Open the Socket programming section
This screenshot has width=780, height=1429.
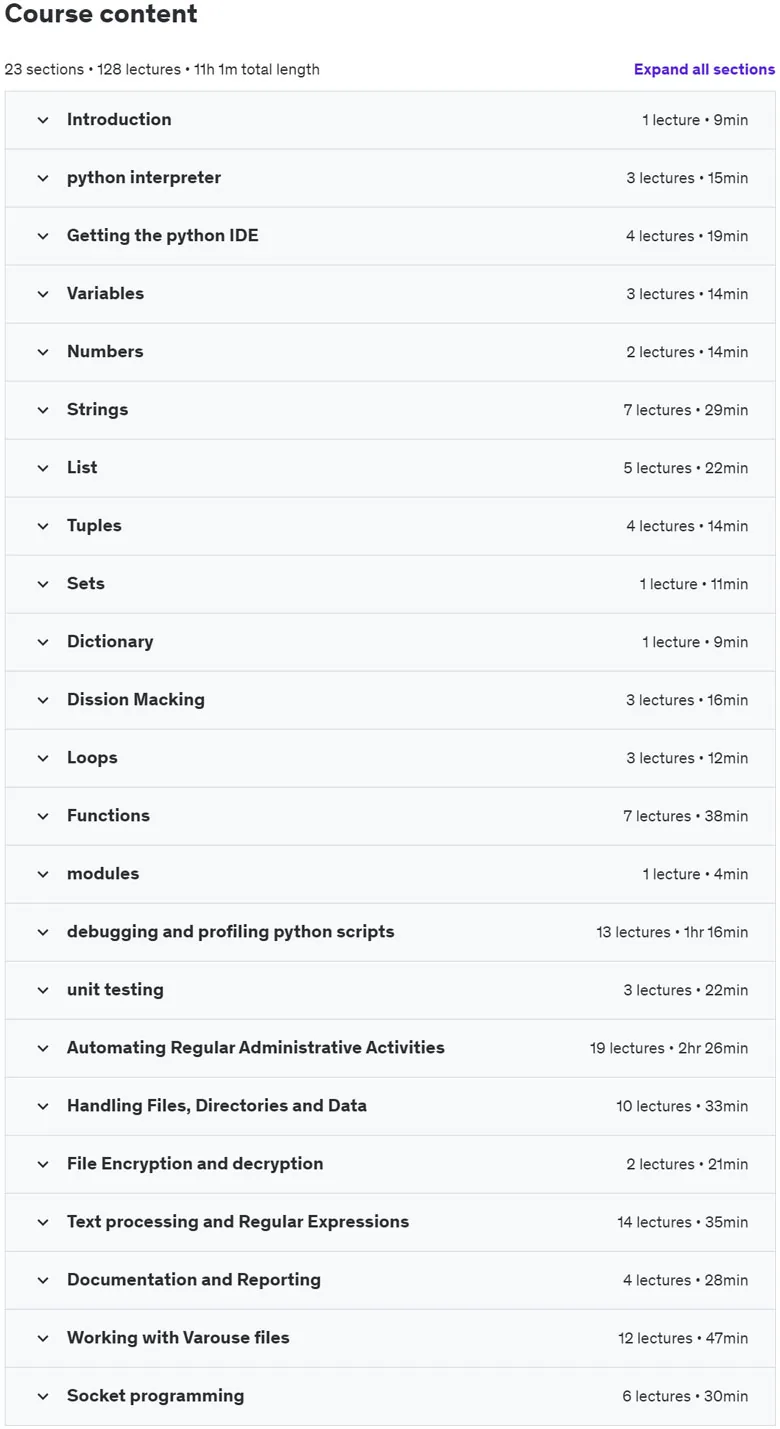pyautogui.click(x=390, y=1396)
